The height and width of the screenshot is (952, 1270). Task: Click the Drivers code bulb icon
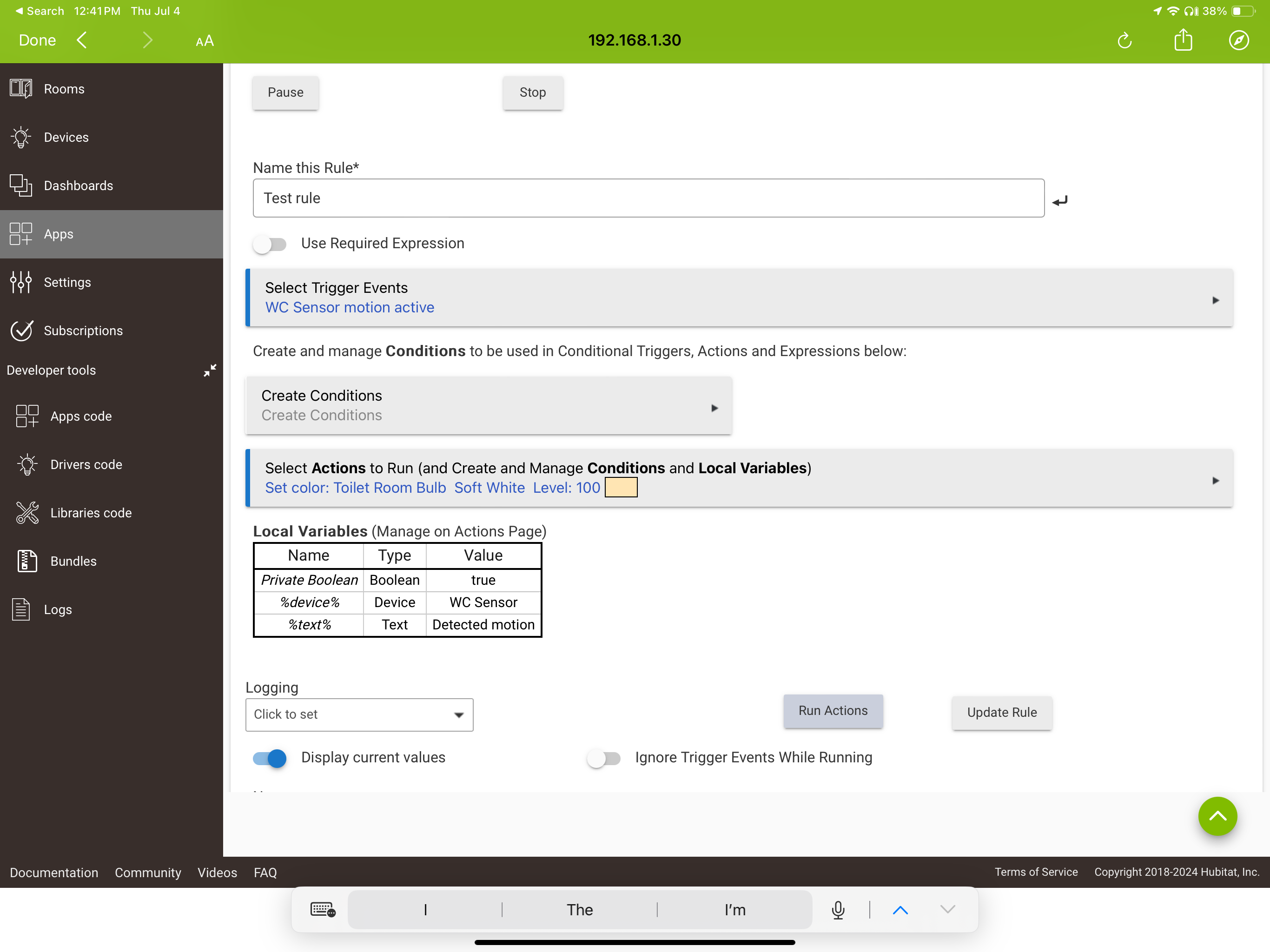click(x=27, y=464)
